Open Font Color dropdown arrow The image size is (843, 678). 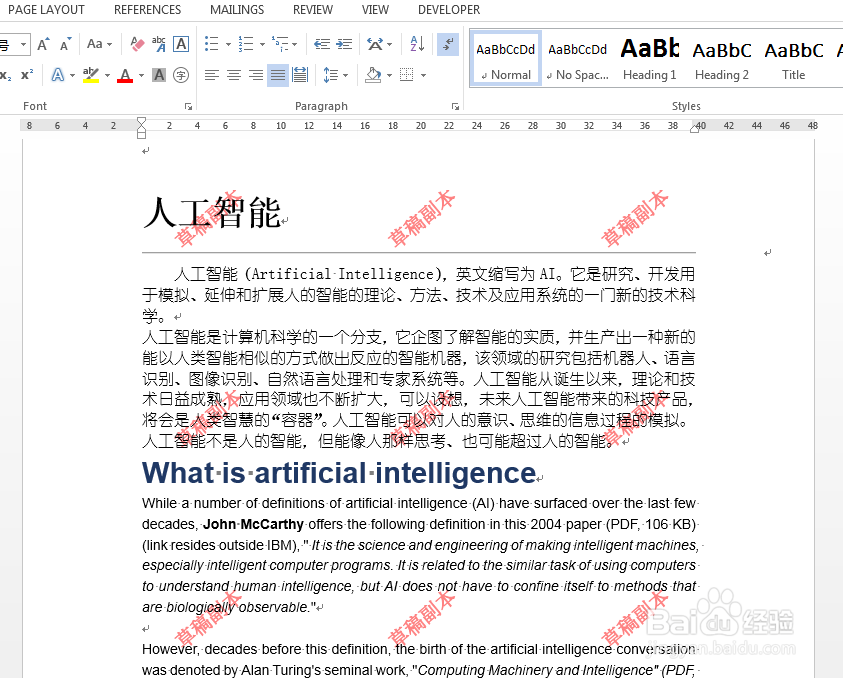[141, 75]
